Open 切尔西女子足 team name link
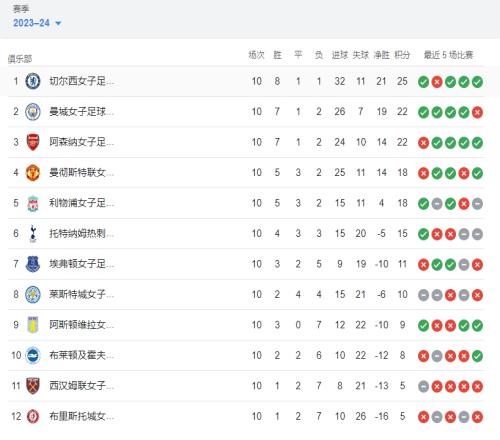Image resolution: width=500 pixels, height=440 pixels. point(82,81)
